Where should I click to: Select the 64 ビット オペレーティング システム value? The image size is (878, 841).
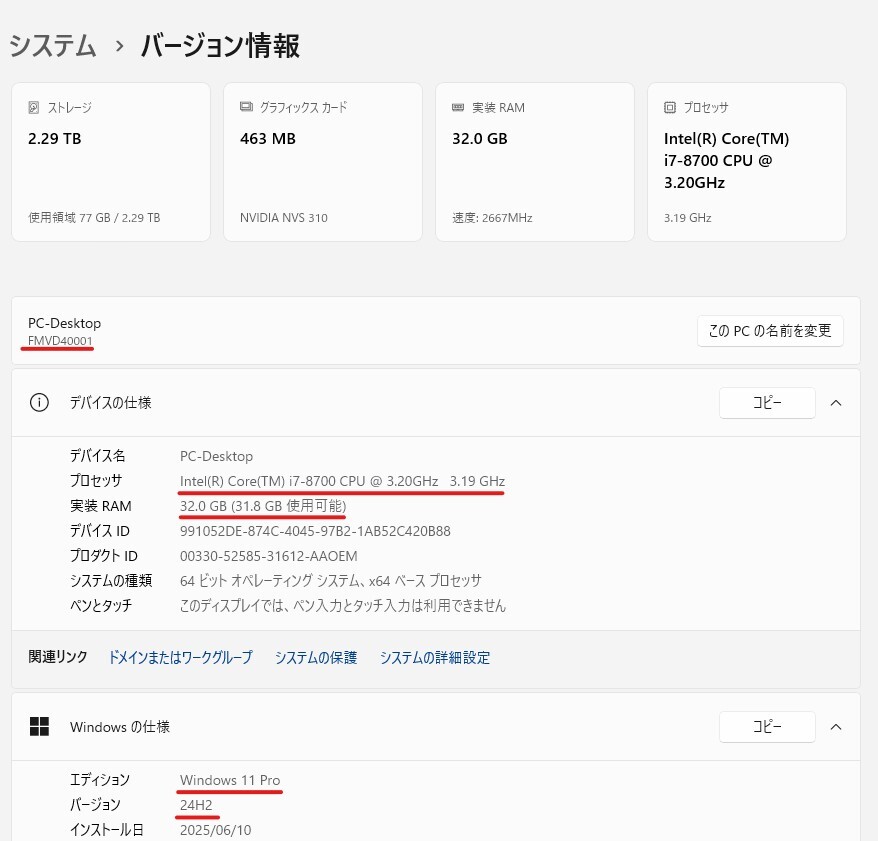[x=331, y=581]
